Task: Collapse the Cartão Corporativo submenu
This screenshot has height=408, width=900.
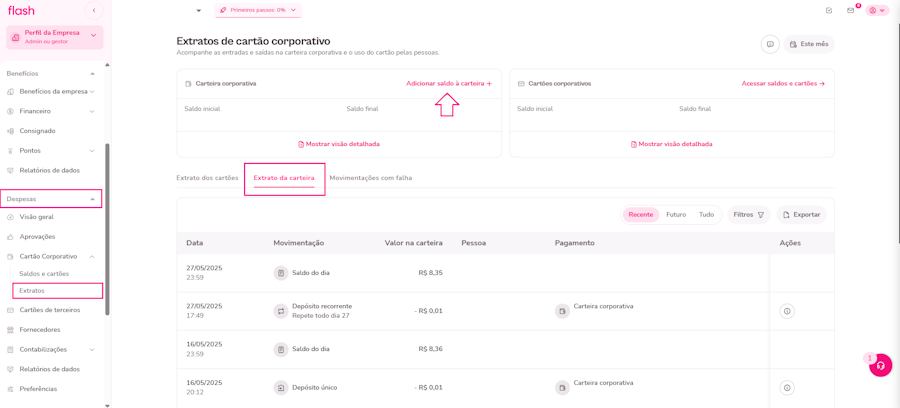Action: click(x=92, y=257)
